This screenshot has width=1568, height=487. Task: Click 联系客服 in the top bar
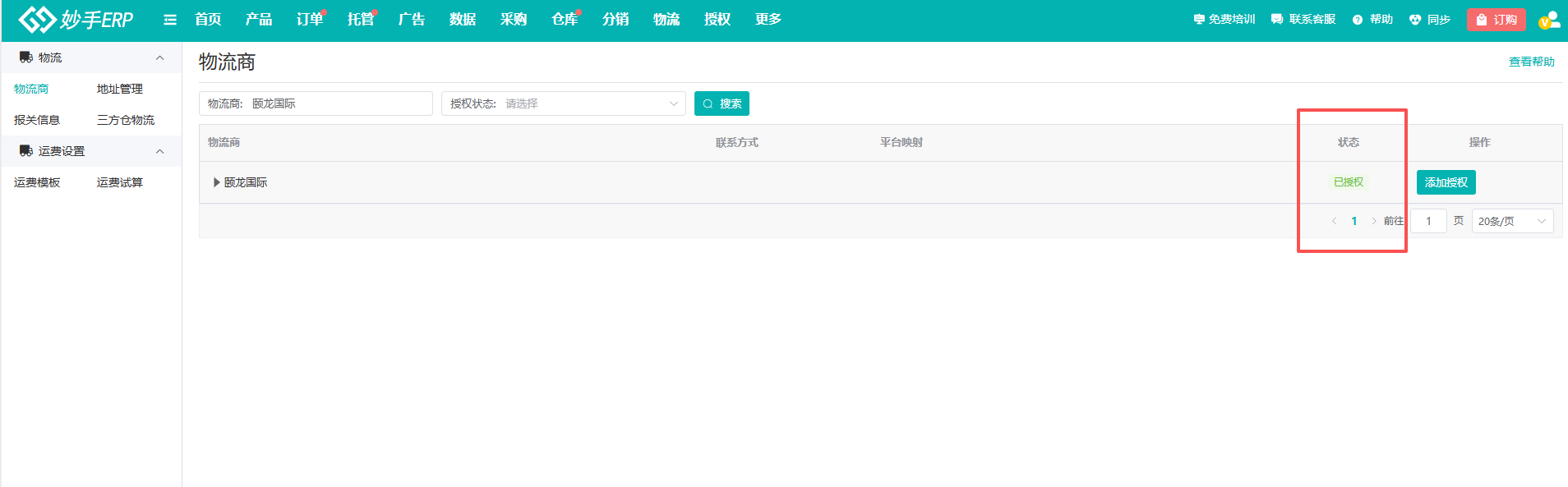1303,19
